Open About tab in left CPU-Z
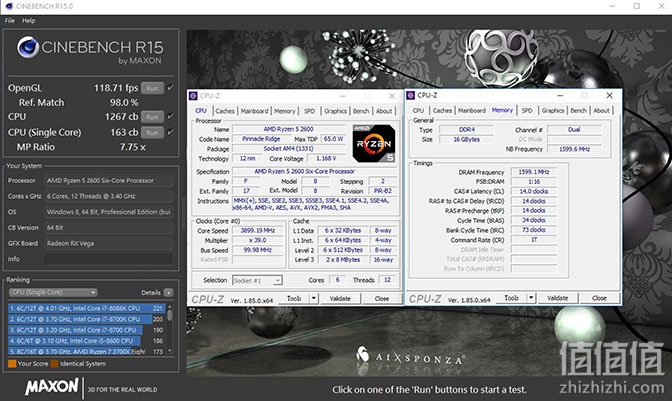Image resolution: width=672 pixels, height=401 pixels. (x=384, y=111)
